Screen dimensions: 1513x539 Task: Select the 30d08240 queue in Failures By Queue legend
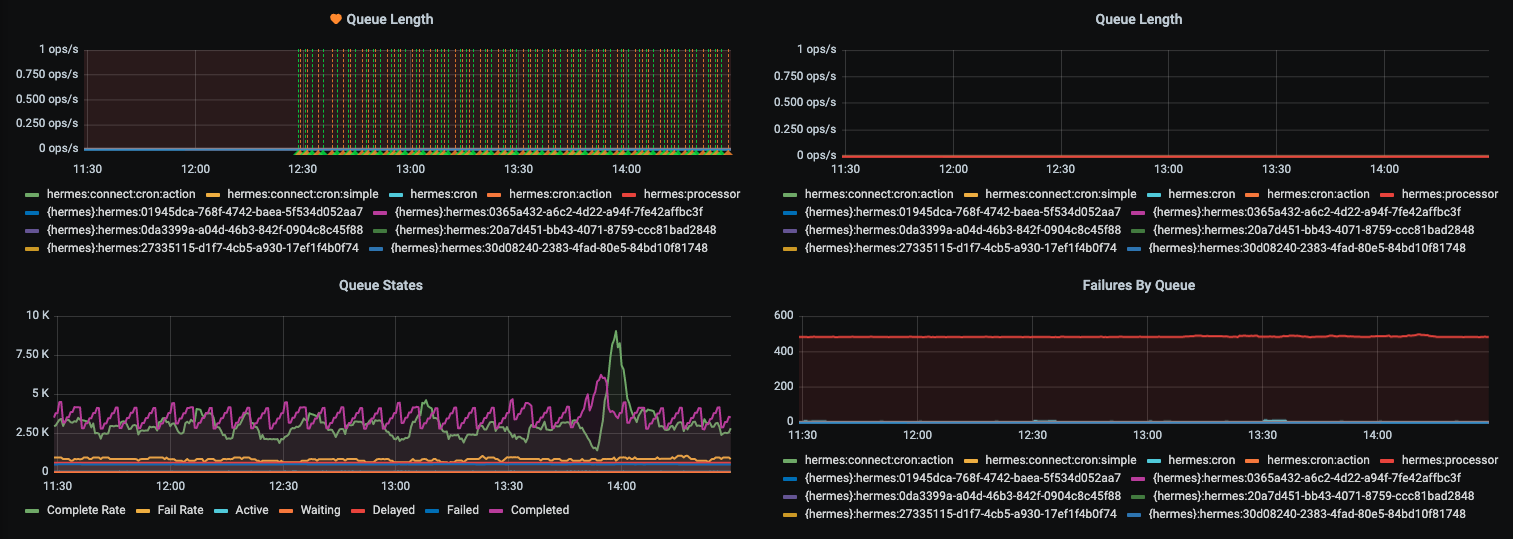click(x=1307, y=514)
